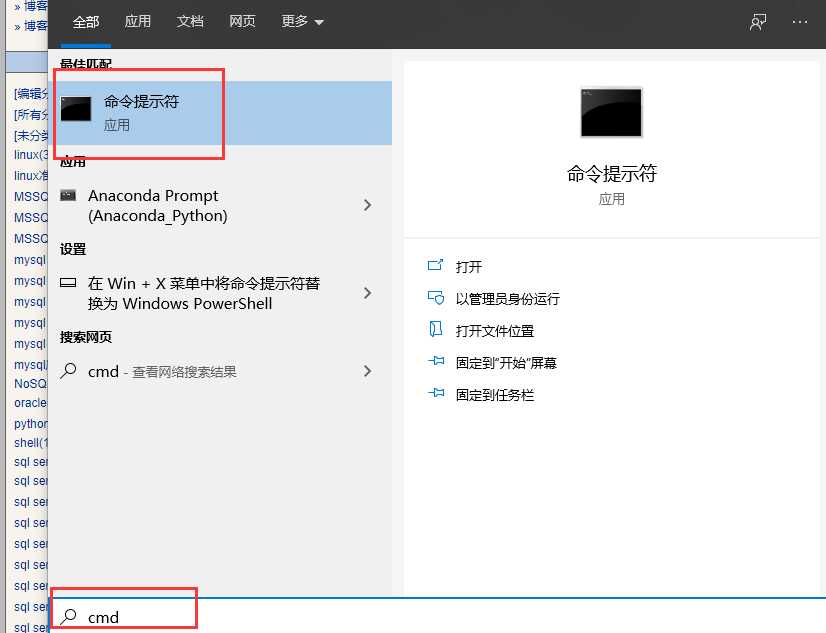Expand the Anaconda Prompt result chevron

pos(368,205)
